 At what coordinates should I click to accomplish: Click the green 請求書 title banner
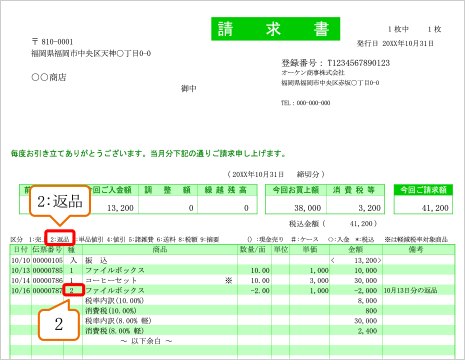pos(275,29)
